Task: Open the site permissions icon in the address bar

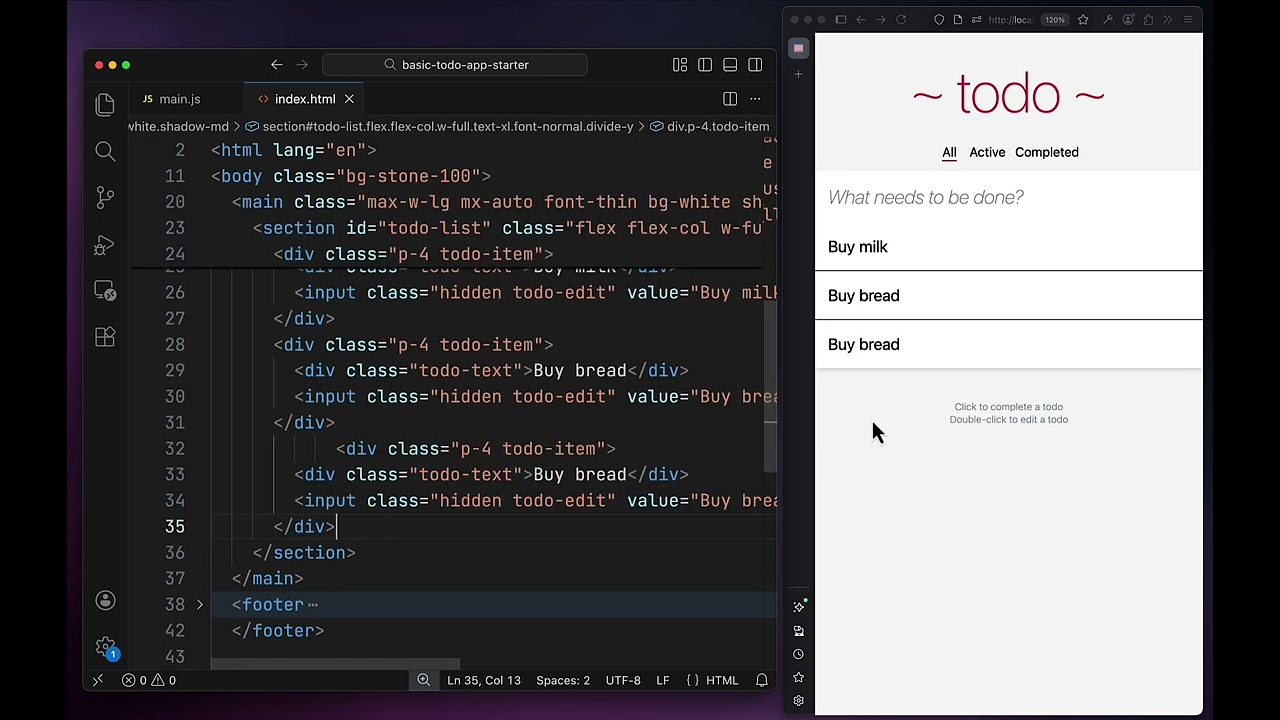Action: tap(976, 20)
